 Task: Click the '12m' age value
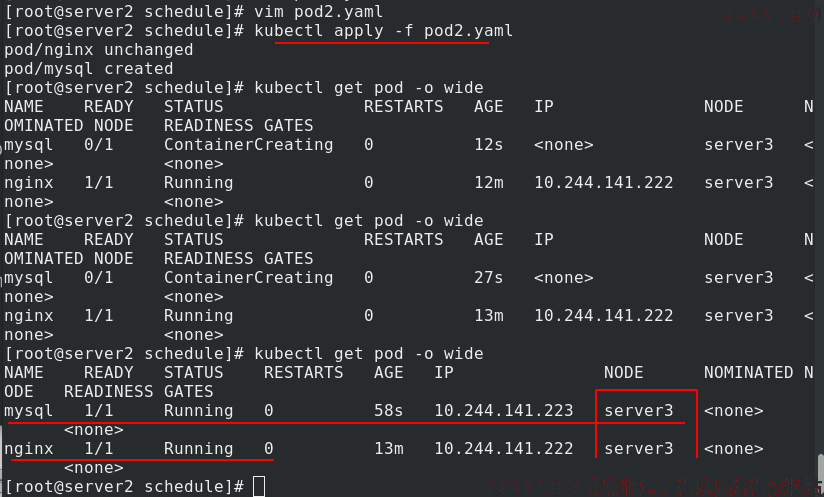pos(488,183)
